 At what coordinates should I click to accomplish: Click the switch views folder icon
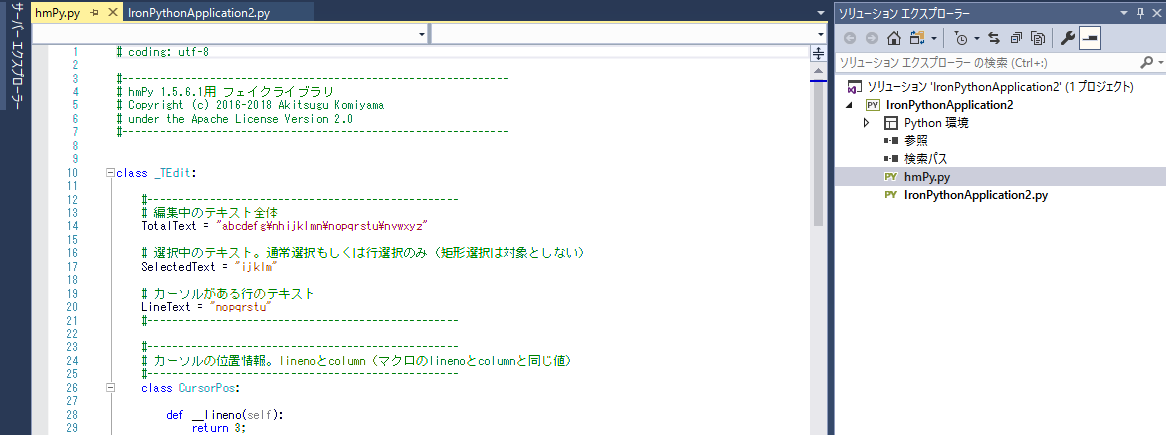[917, 38]
